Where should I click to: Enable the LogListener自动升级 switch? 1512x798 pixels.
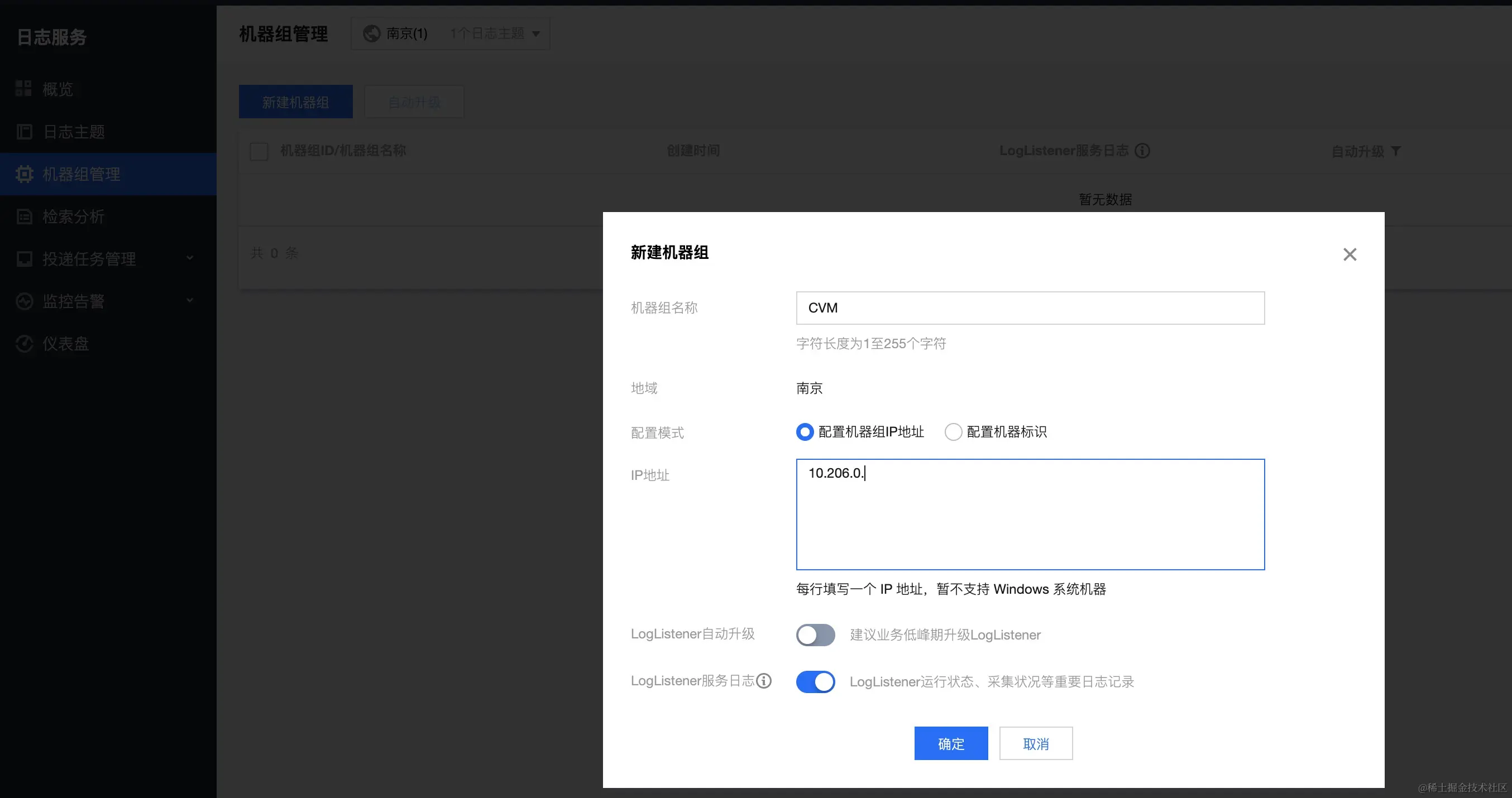tap(815, 635)
